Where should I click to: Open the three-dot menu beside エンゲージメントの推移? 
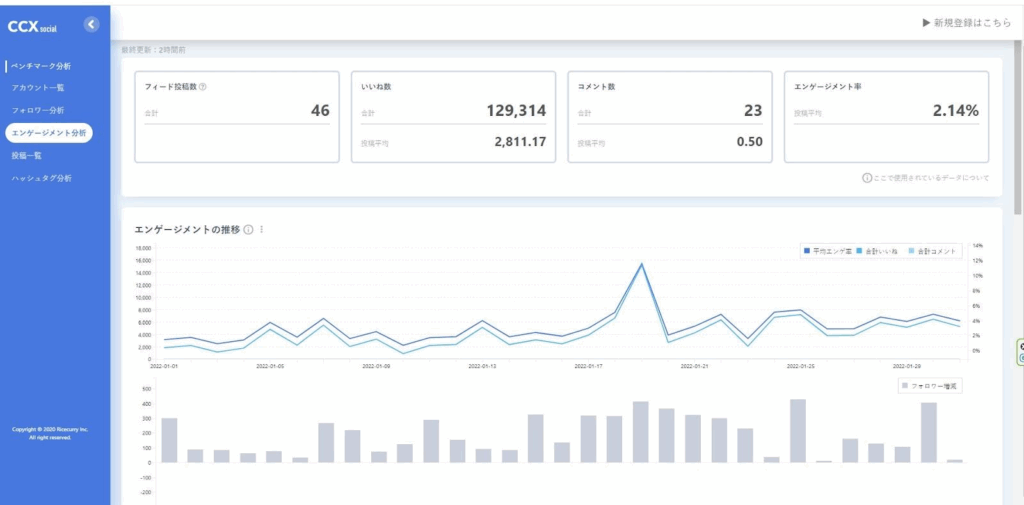261,229
